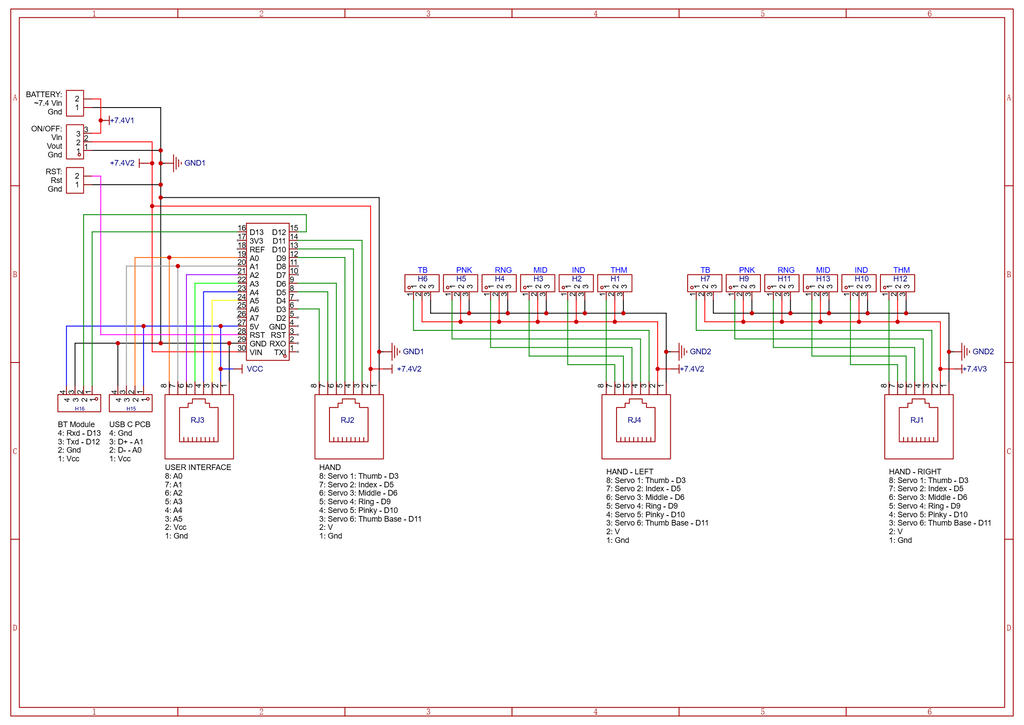The image size is (1024, 725).
Task: Click the VIN pin label
Action: [255, 352]
